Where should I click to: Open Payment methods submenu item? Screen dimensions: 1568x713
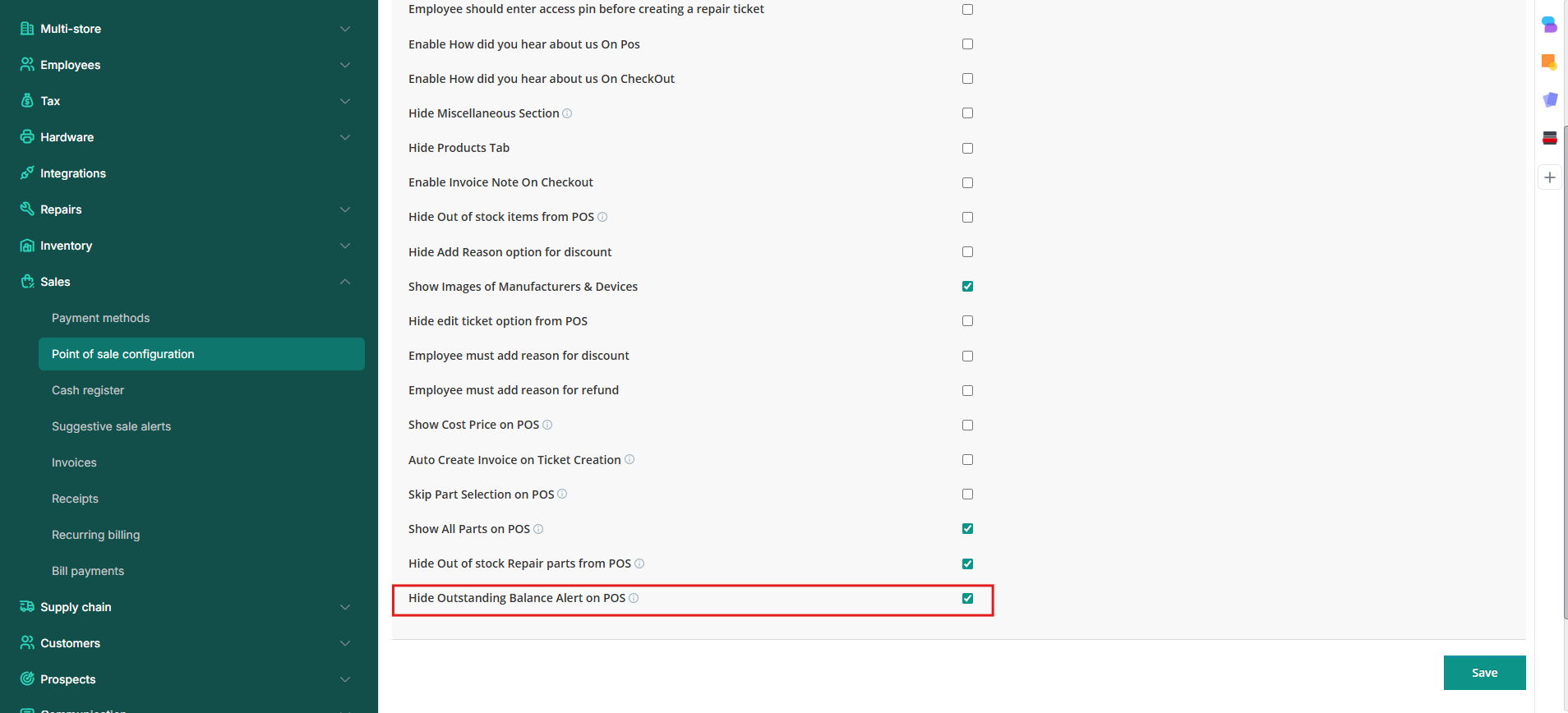click(x=100, y=318)
